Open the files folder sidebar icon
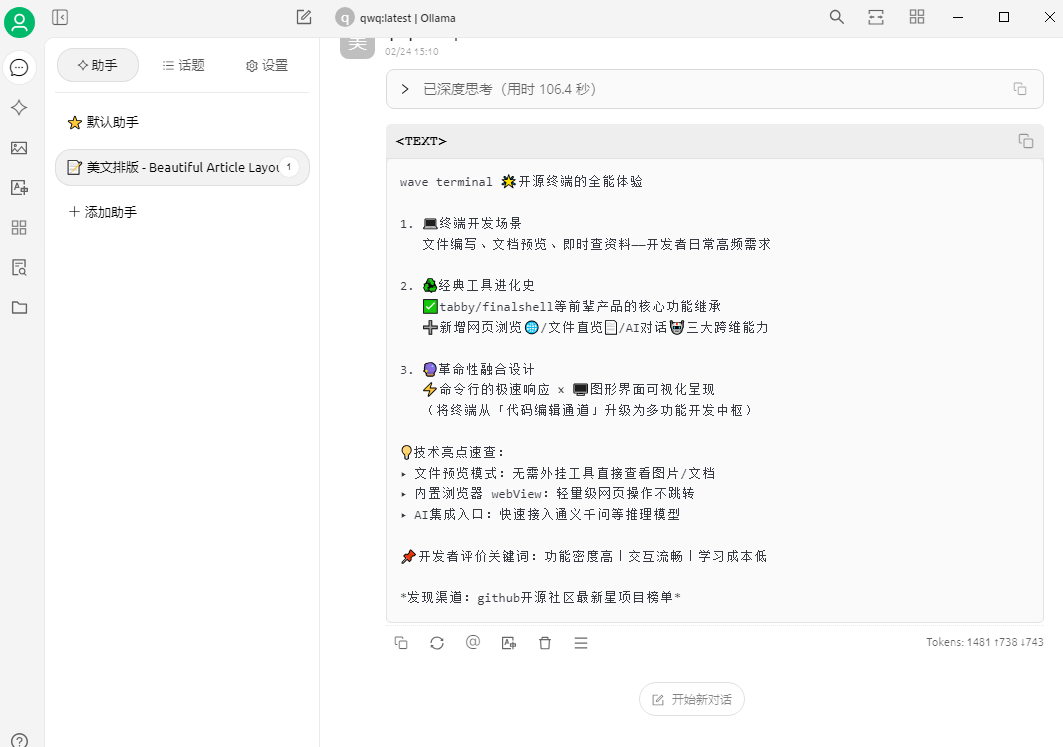1063x747 pixels. pyautogui.click(x=19, y=308)
